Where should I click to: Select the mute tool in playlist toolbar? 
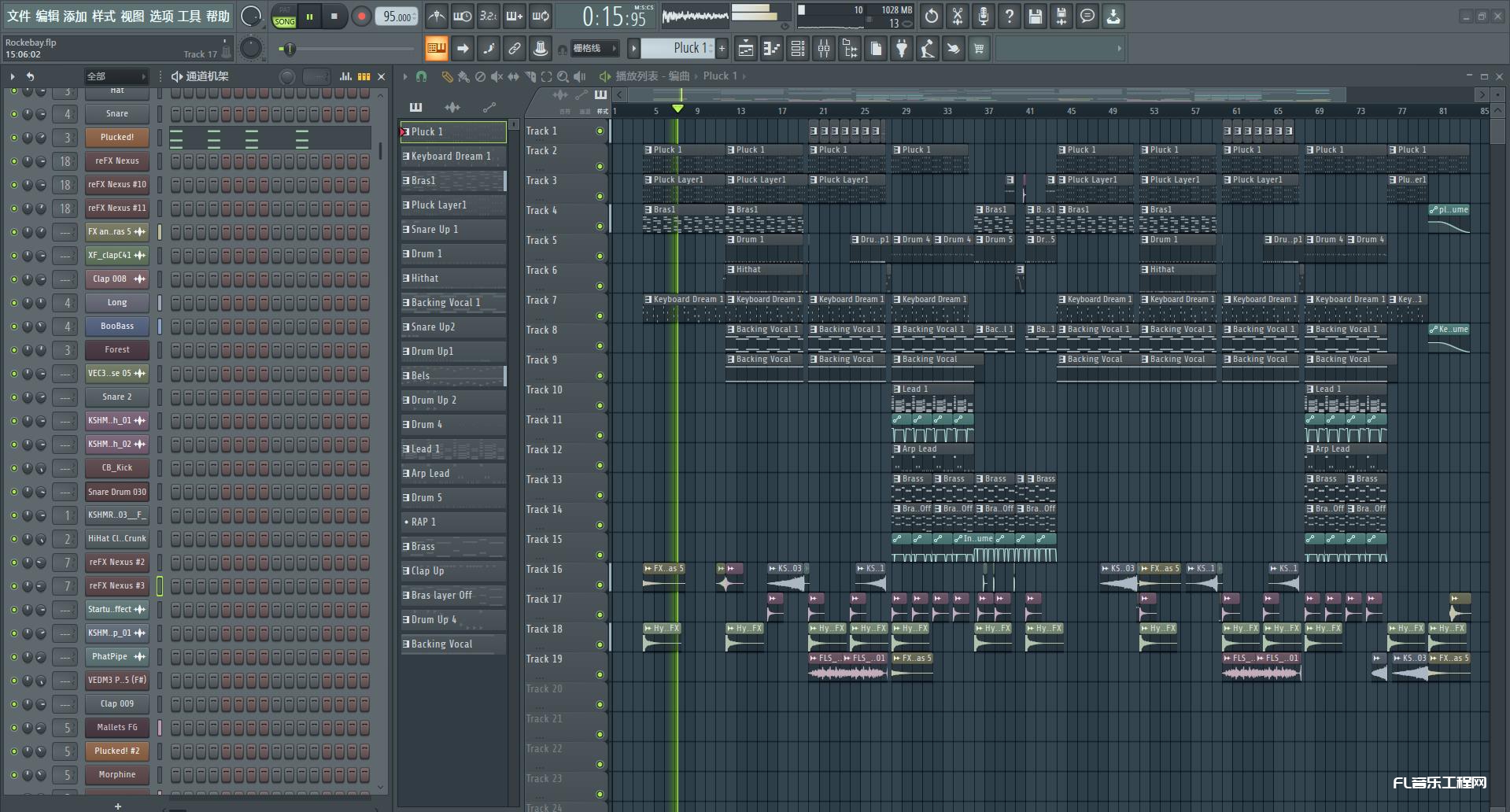pos(497,76)
